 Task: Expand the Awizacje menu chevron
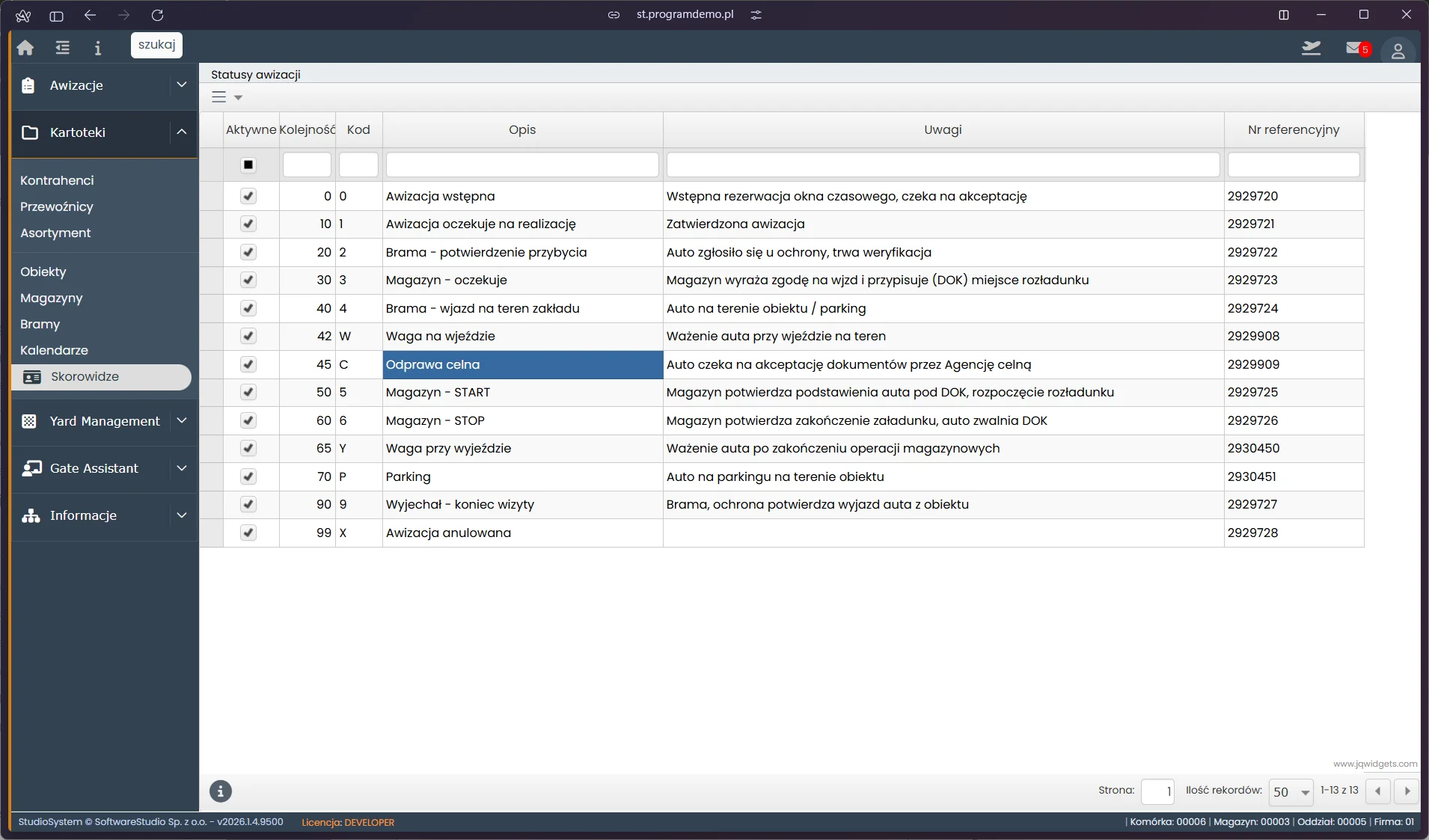click(x=182, y=85)
